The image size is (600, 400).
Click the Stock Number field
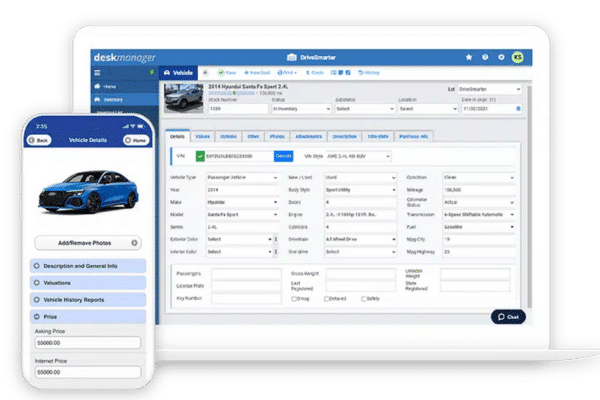point(238,109)
